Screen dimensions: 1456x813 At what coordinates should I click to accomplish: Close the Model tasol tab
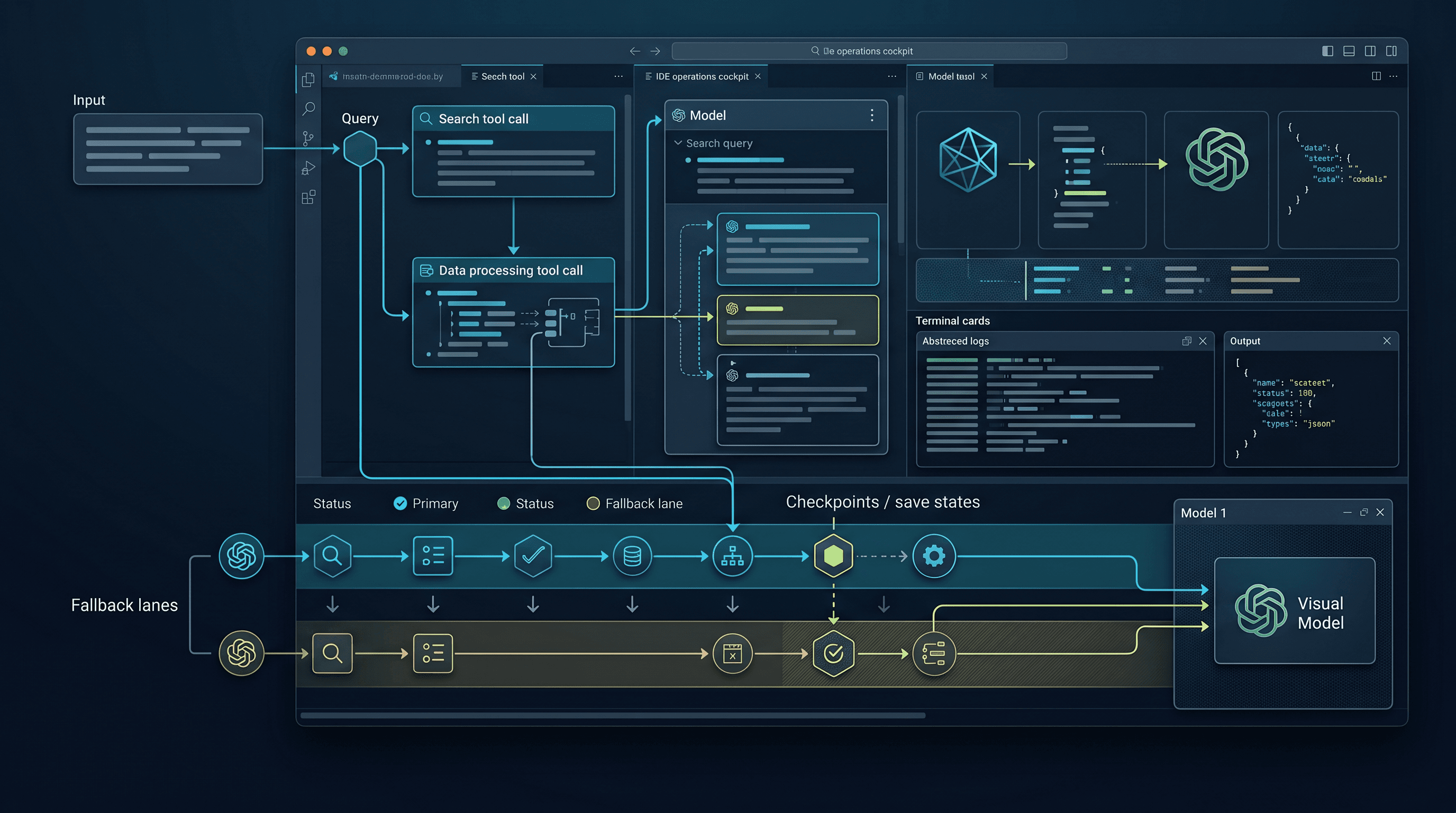pyautogui.click(x=984, y=76)
